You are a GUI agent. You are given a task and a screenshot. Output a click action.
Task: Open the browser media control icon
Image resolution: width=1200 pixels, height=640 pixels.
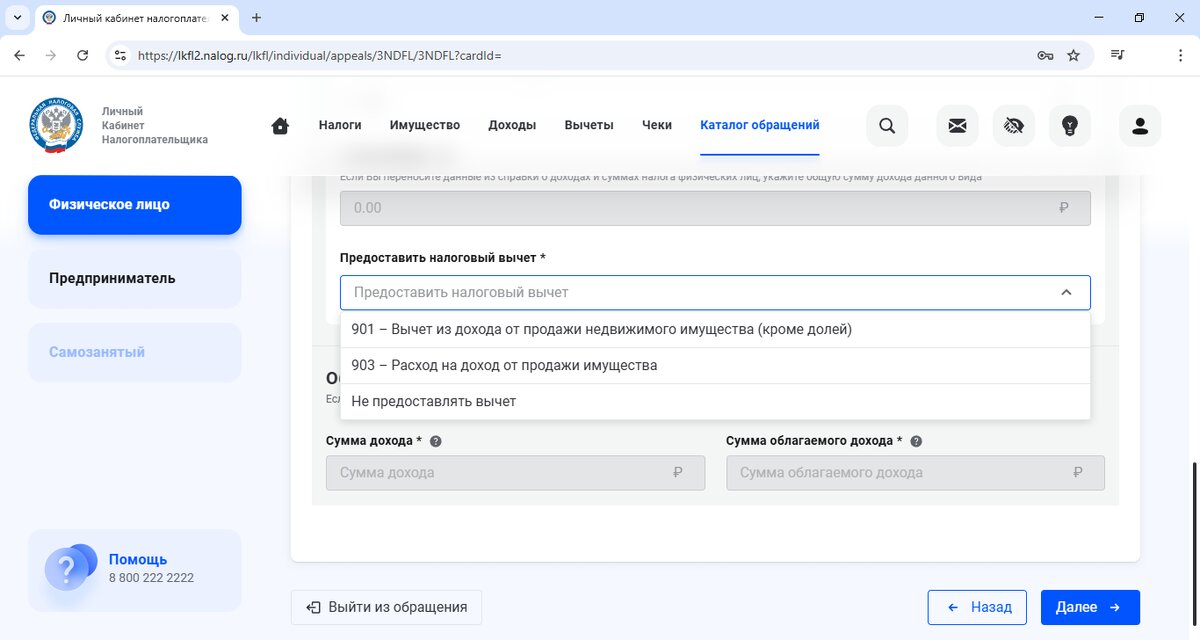tap(1117, 55)
